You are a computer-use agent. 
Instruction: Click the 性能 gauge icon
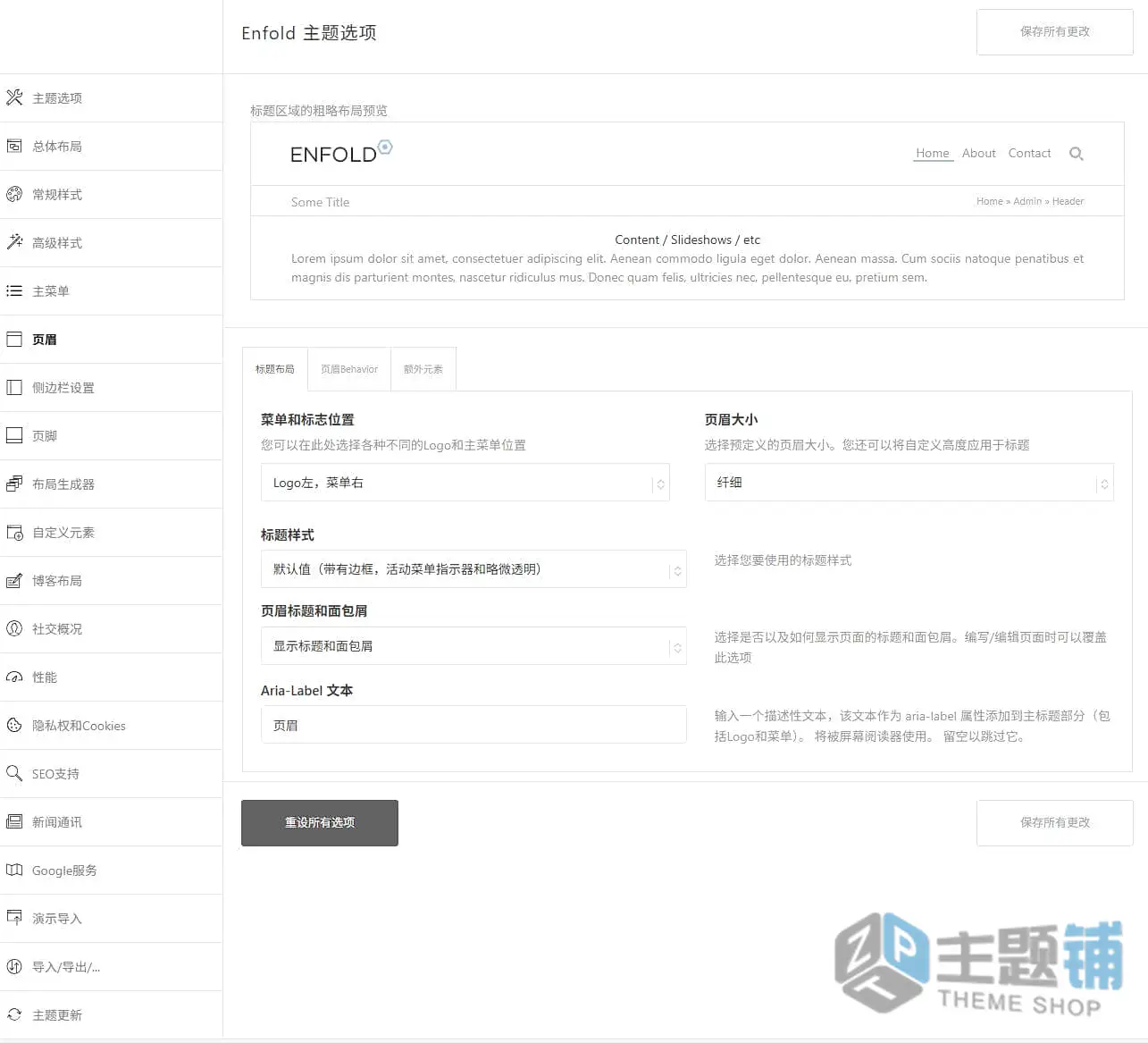[14, 677]
